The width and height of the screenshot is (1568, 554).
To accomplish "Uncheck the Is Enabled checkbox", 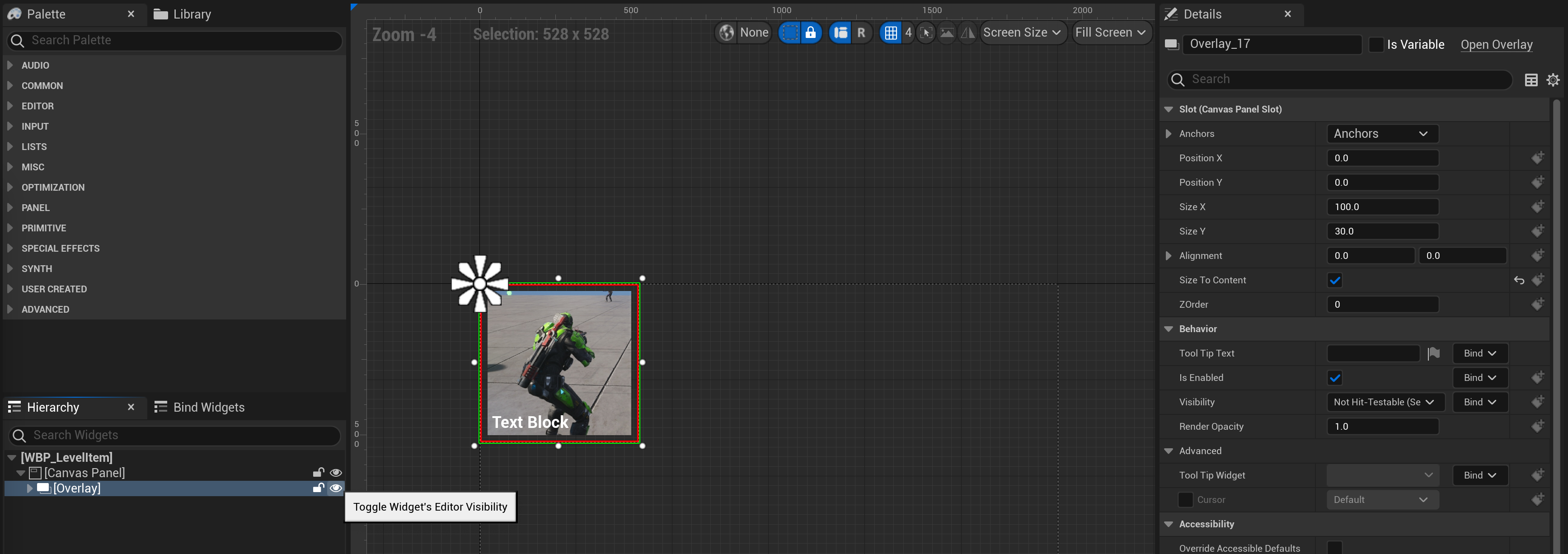I will pos(1335,377).
